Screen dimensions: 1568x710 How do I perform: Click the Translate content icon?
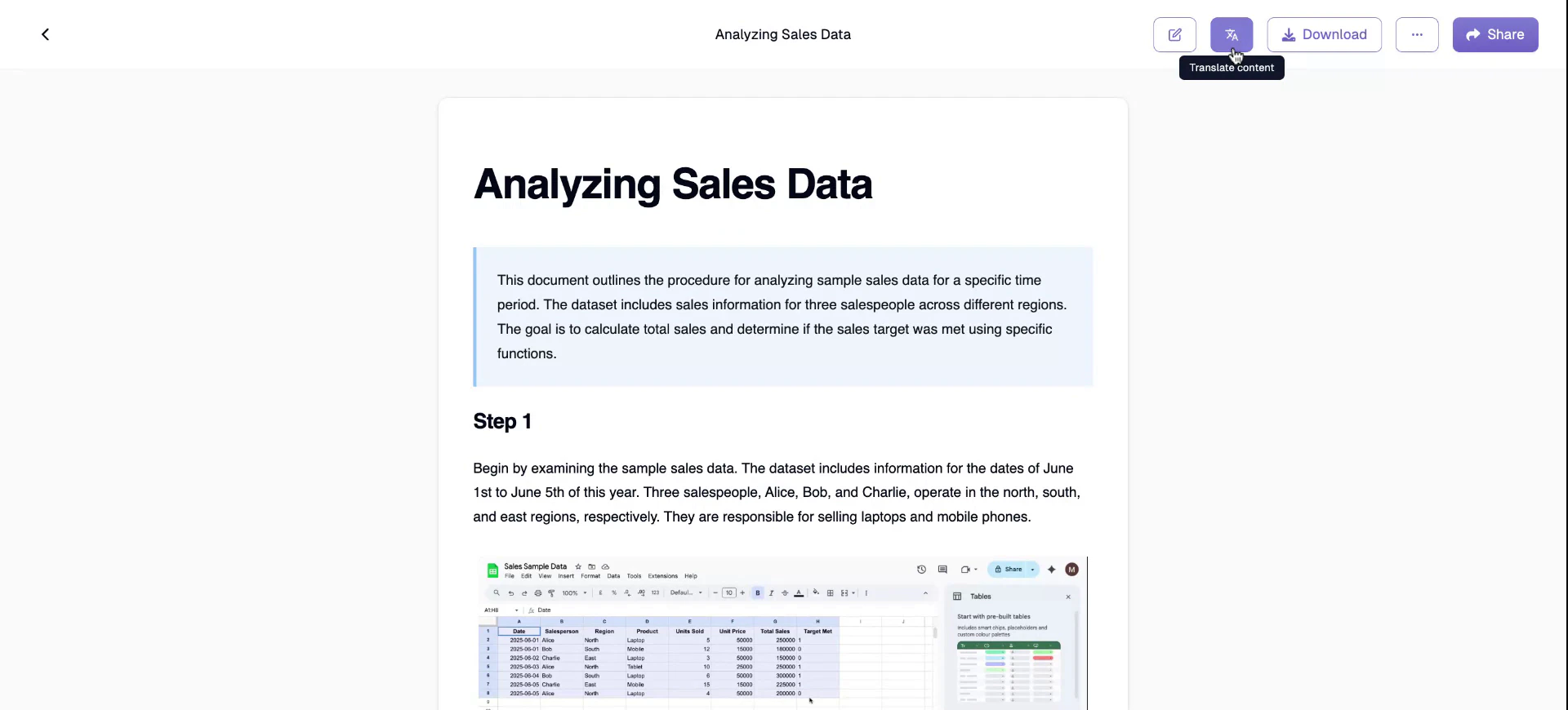click(1232, 34)
